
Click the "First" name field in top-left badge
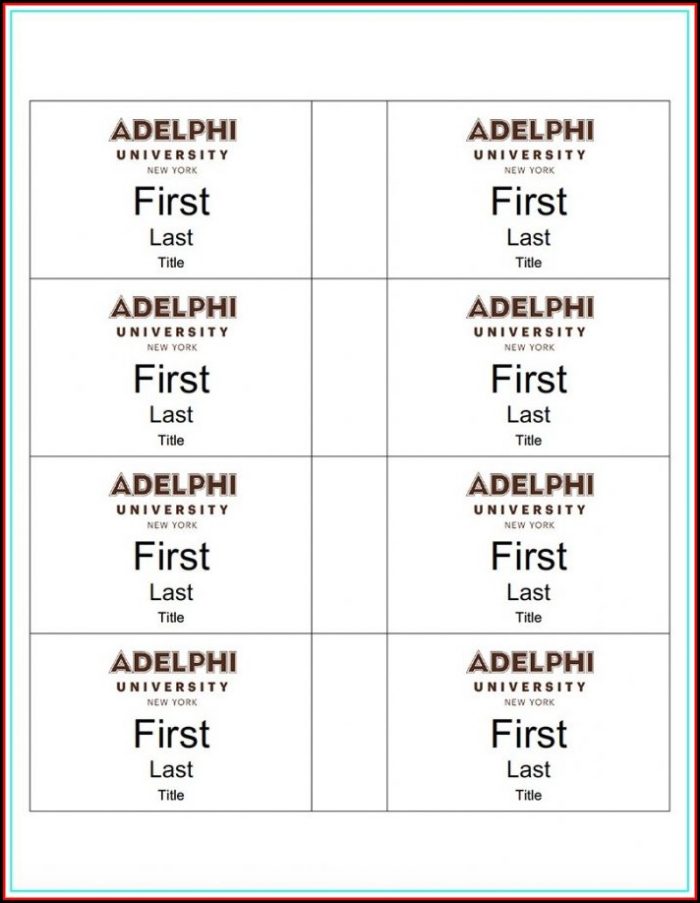tap(172, 202)
